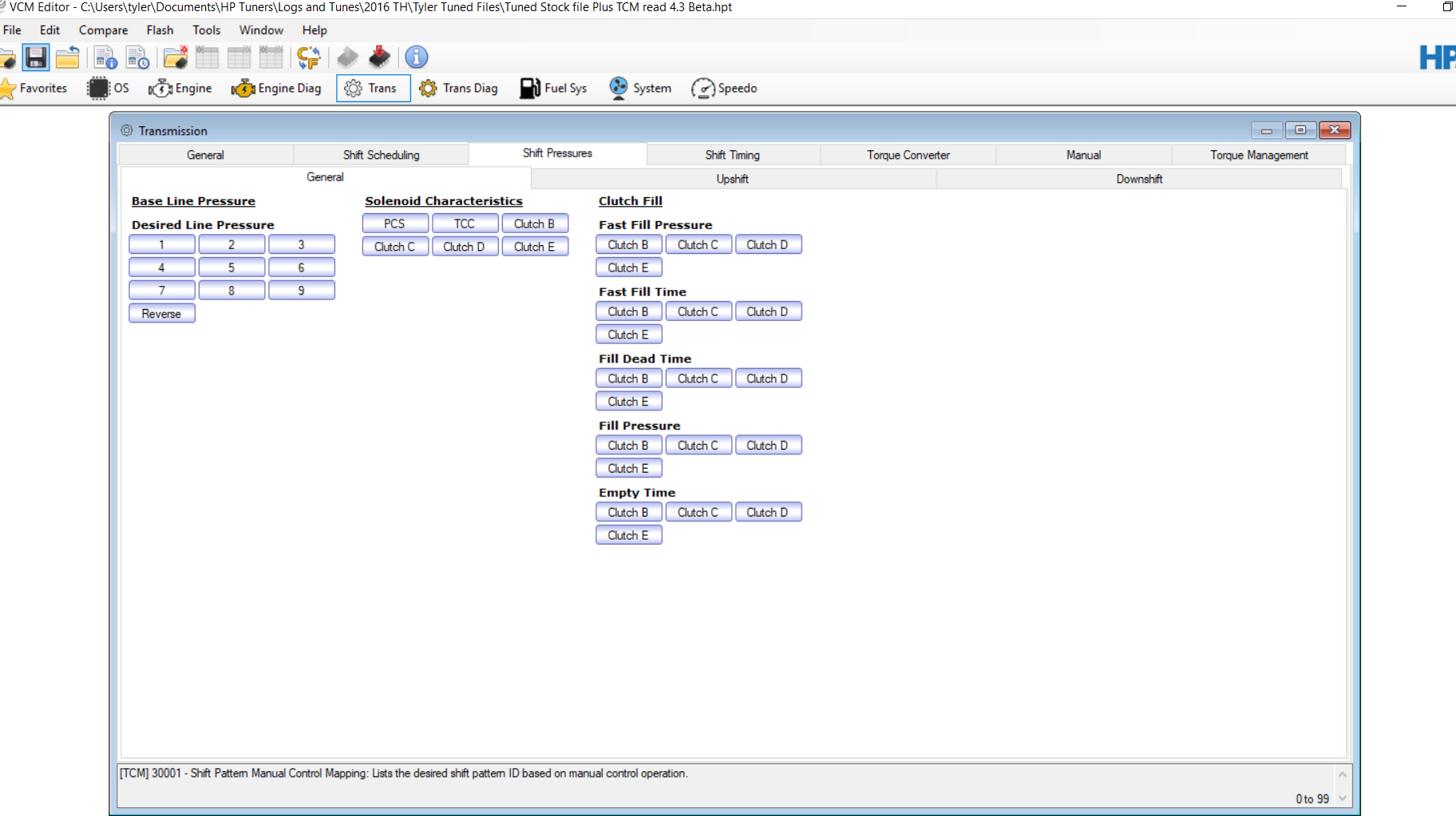The image size is (1456, 816).
Task: Open Clutch C under Fill Dead Time
Action: [x=698, y=378]
